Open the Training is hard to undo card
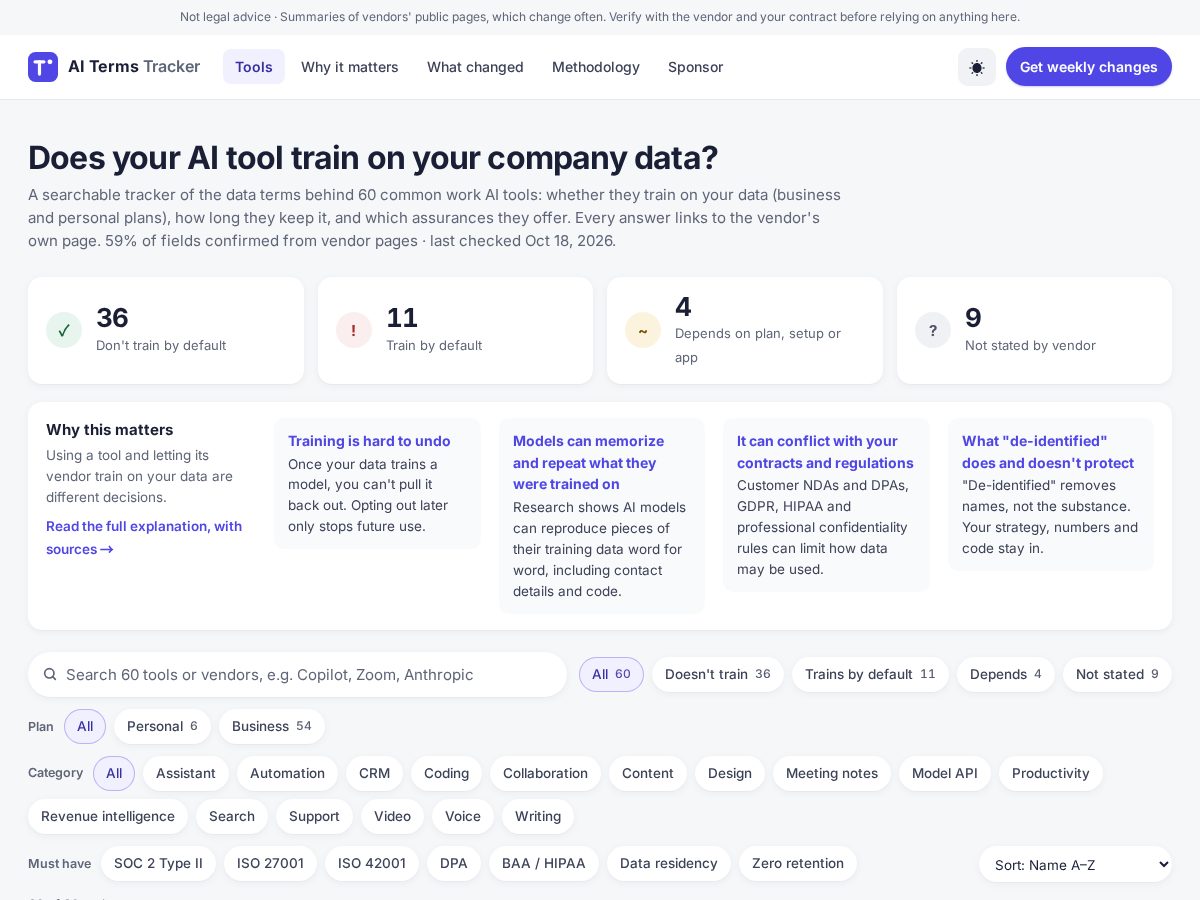1200x900 pixels. click(377, 483)
